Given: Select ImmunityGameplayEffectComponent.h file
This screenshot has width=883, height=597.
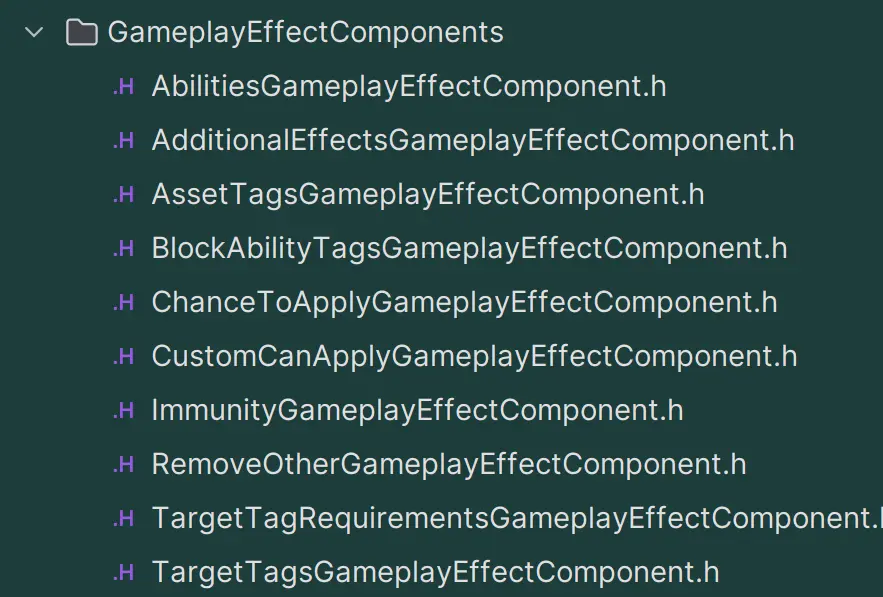Looking at the screenshot, I should coord(417,411).
